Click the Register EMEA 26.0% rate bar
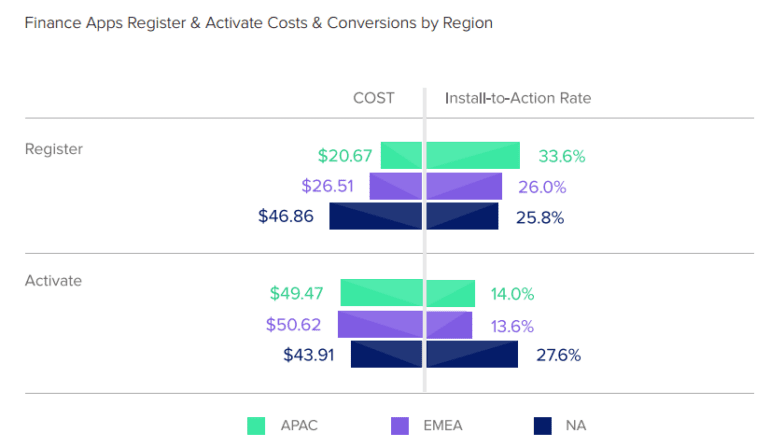770x447 pixels. coord(465,186)
